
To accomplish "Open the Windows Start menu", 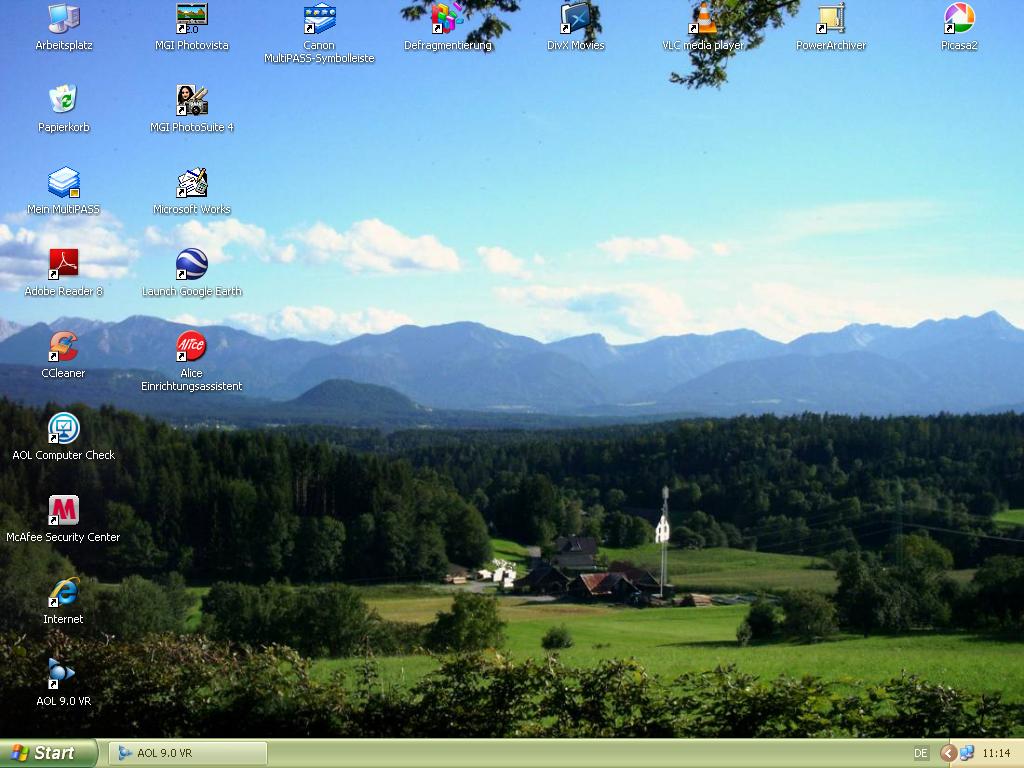I will pos(48,753).
